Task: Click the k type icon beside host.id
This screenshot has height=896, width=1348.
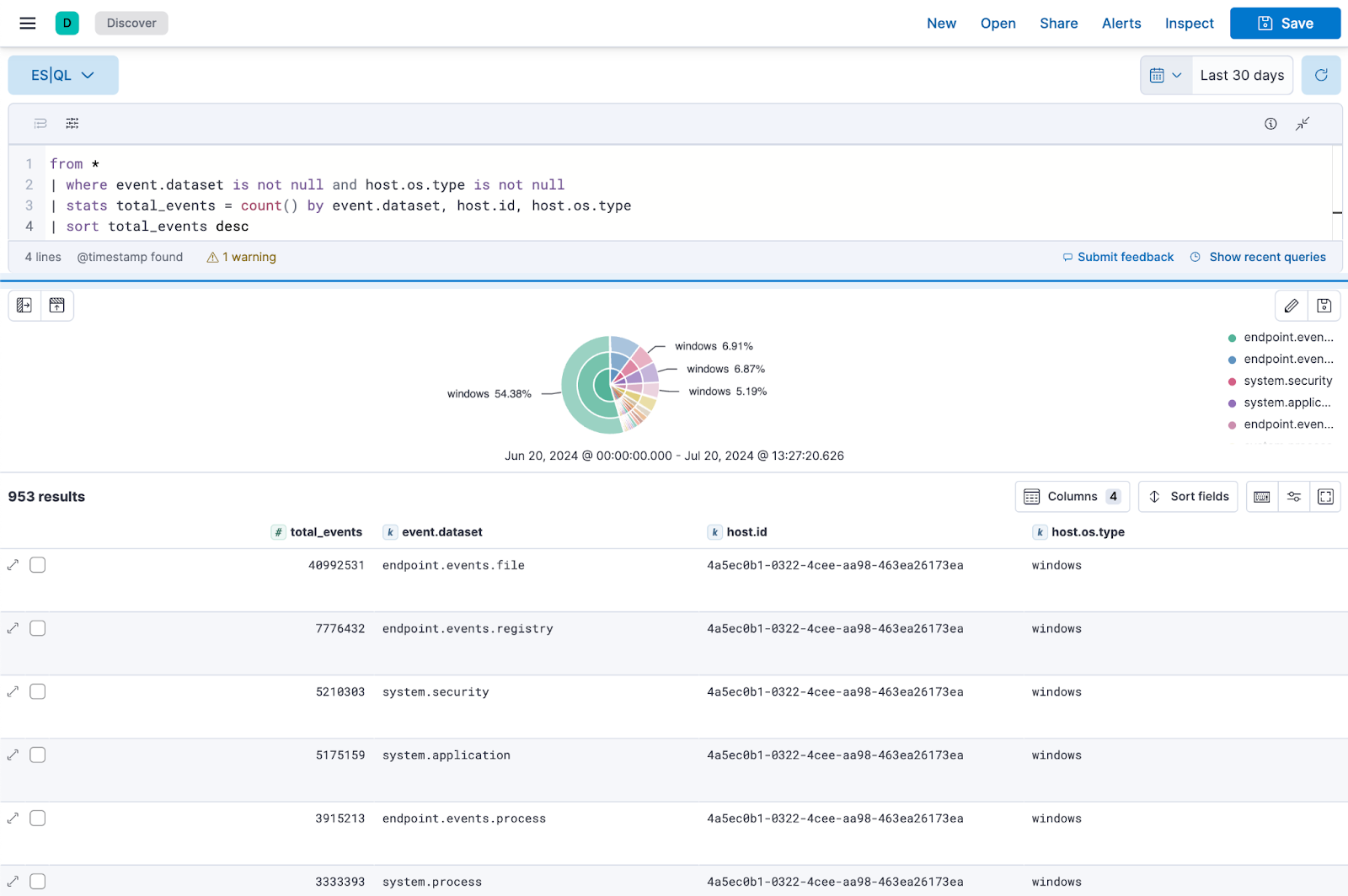Action: point(714,532)
